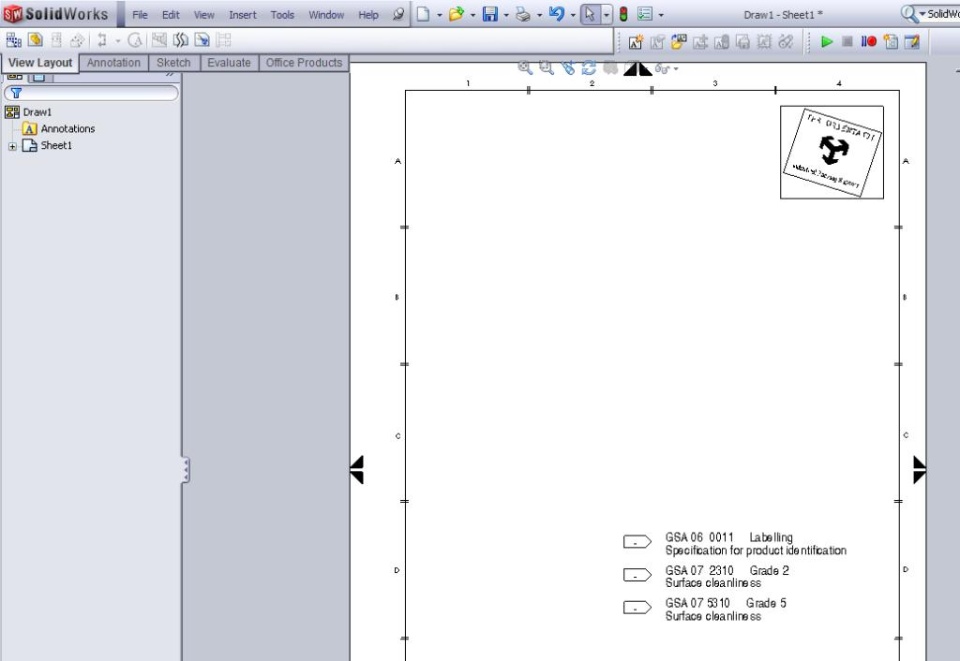Click the Make Block icon
The image size is (960, 661).
pos(636,42)
